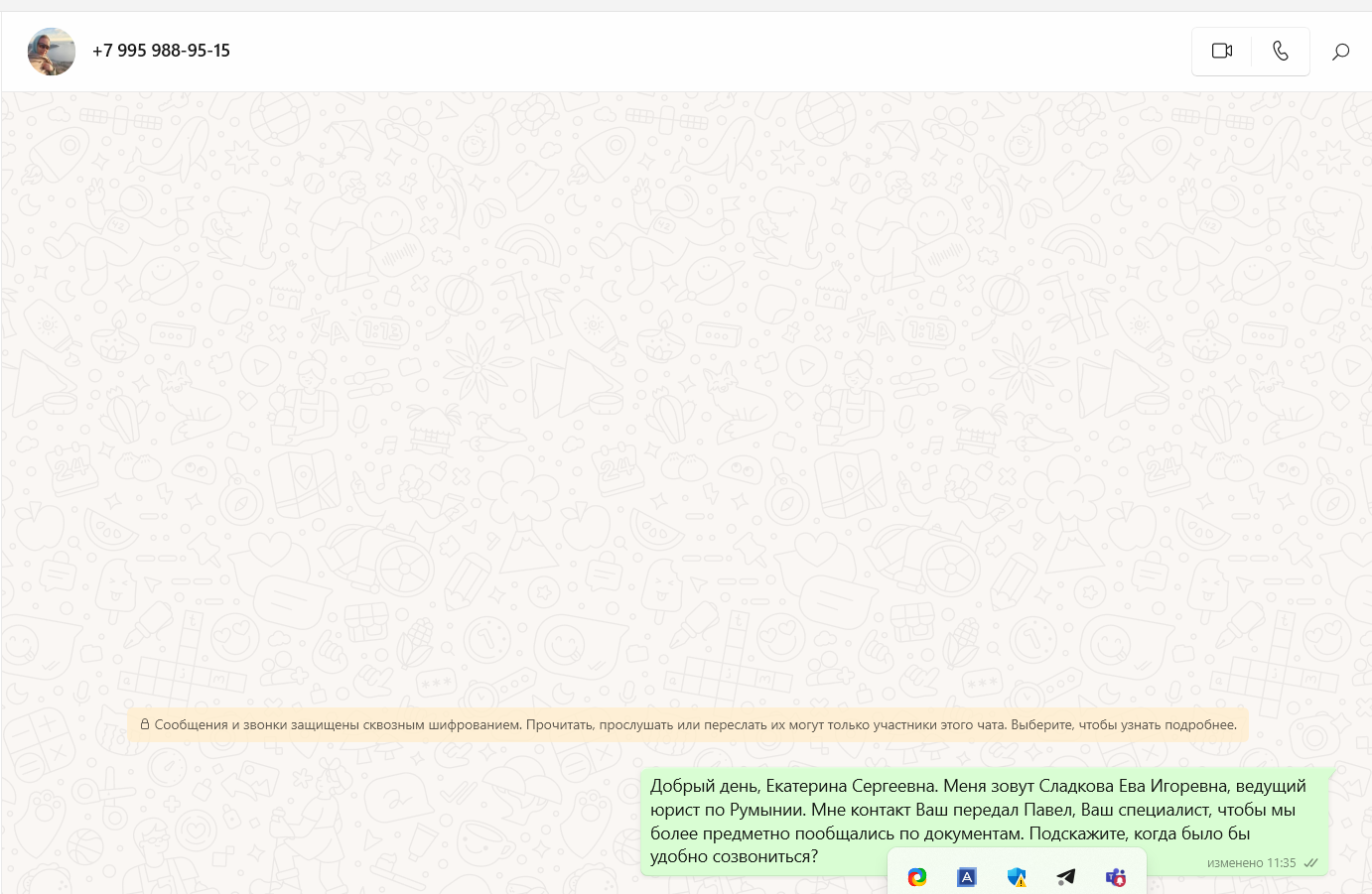This screenshot has height=894, width=1372.
Task: Select the sent message to Екатерина Сергеевна
Action: pos(984,821)
